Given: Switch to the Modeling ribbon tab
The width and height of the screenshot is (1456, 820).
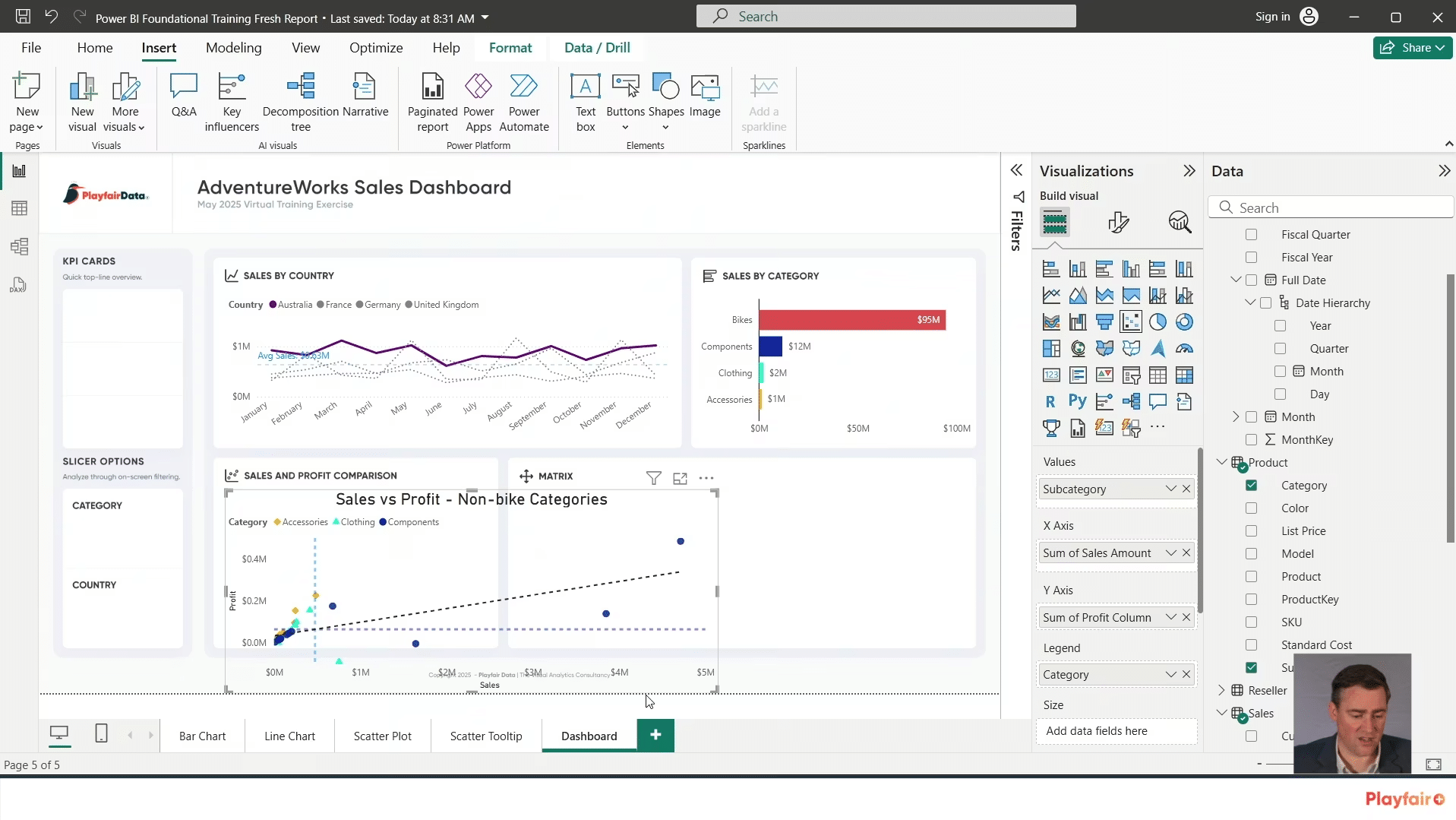Looking at the screenshot, I should click(233, 47).
